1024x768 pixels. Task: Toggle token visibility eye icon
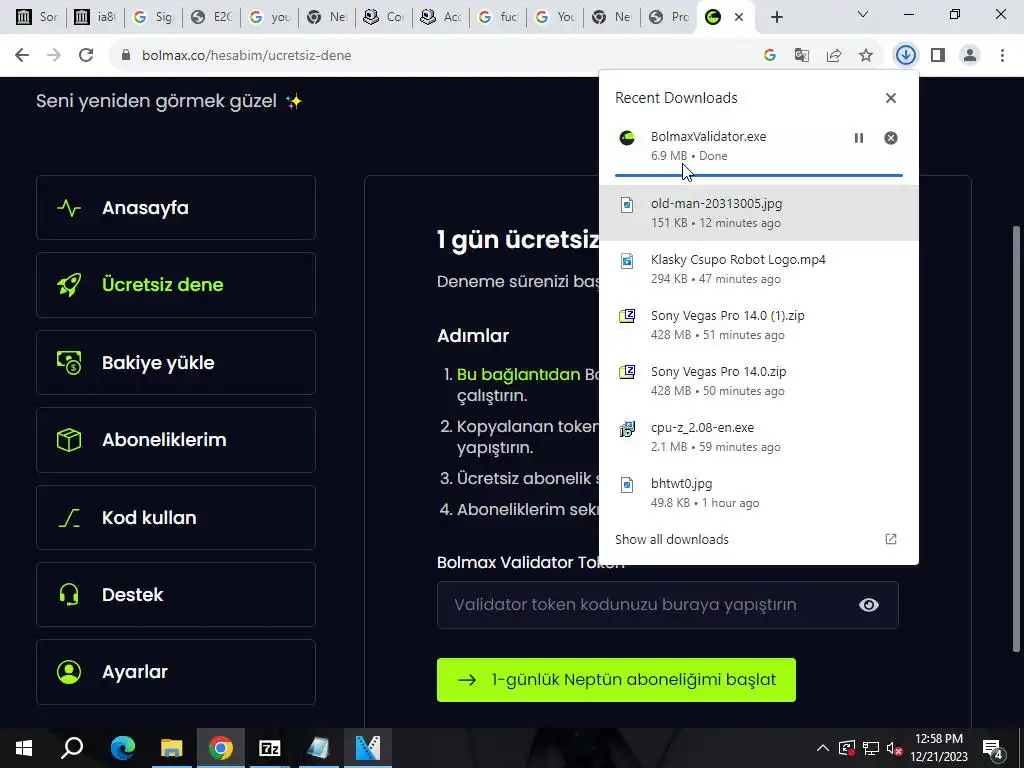click(x=869, y=605)
